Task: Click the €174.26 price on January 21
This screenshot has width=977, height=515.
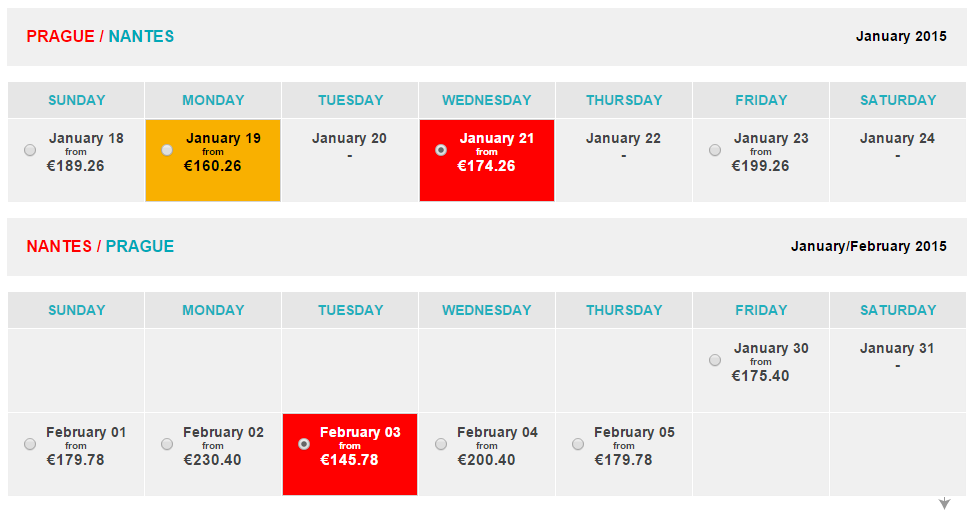Action: click(x=487, y=166)
